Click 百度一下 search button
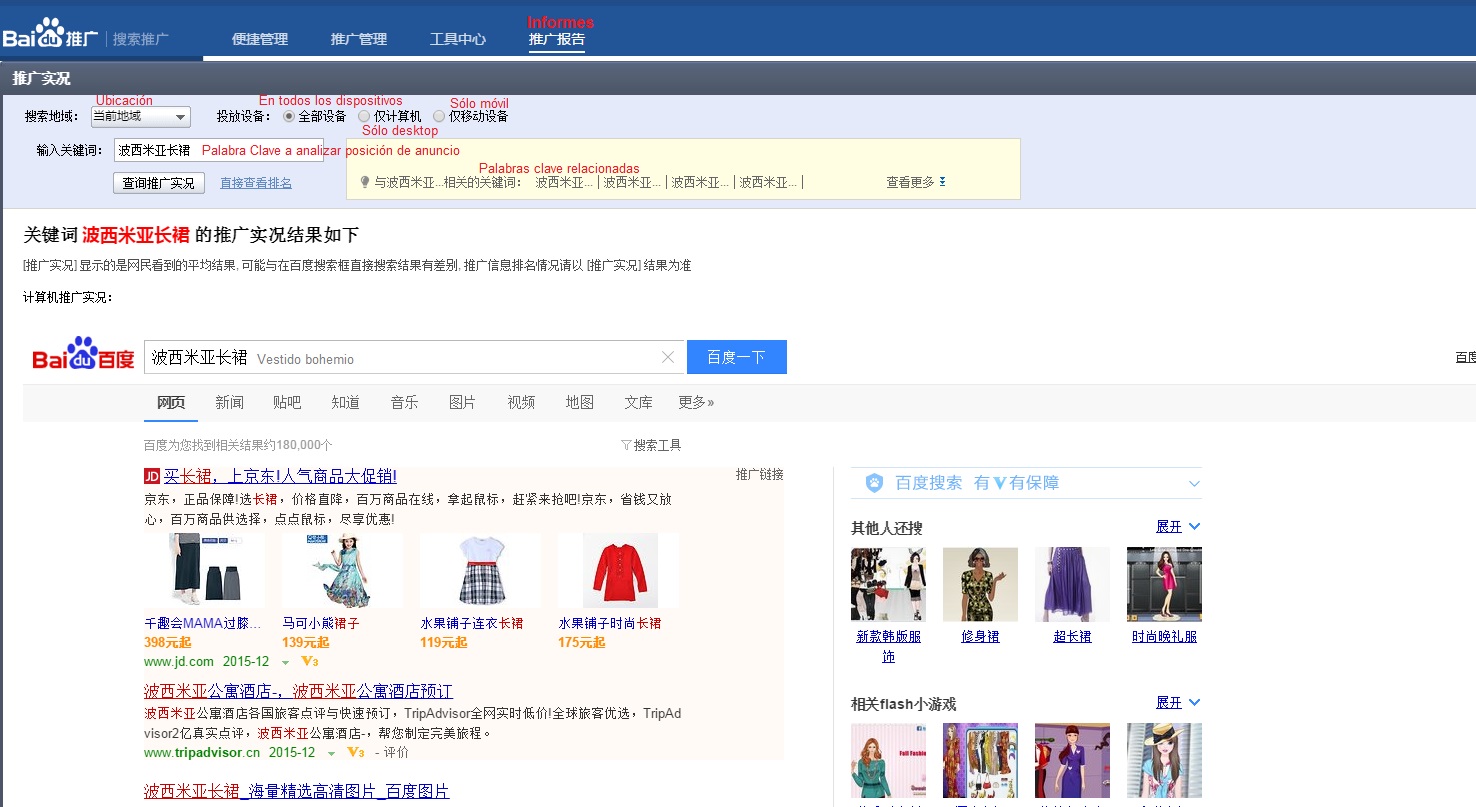The image size is (1476, 807). click(x=737, y=357)
